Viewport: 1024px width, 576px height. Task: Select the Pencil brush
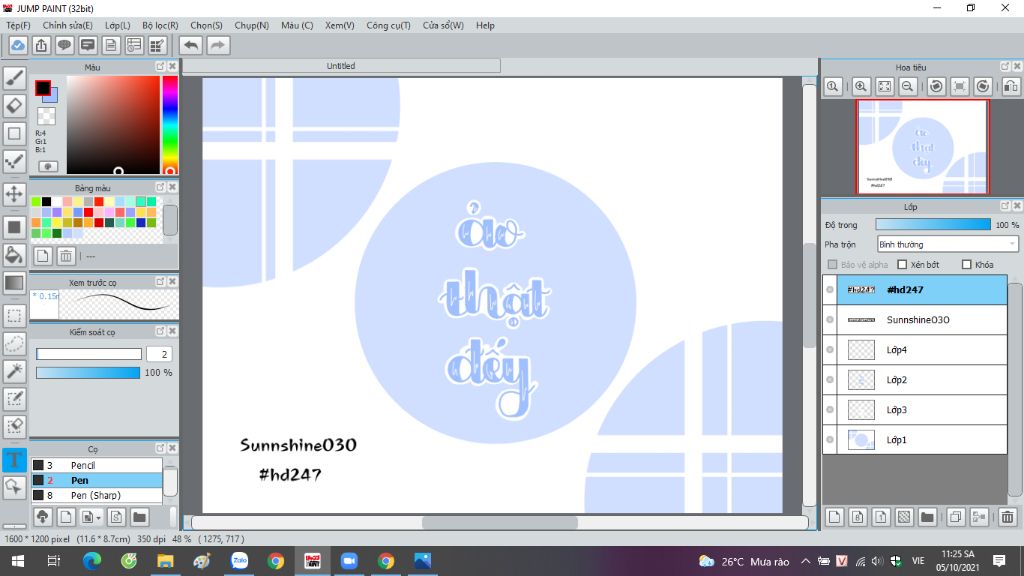pos(97,465)
